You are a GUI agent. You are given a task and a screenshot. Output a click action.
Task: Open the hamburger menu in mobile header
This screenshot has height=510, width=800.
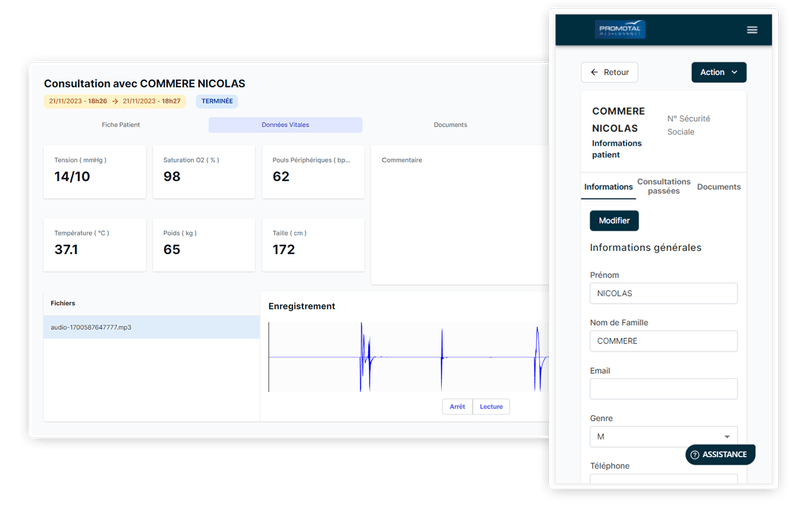[x=752, y=30]
